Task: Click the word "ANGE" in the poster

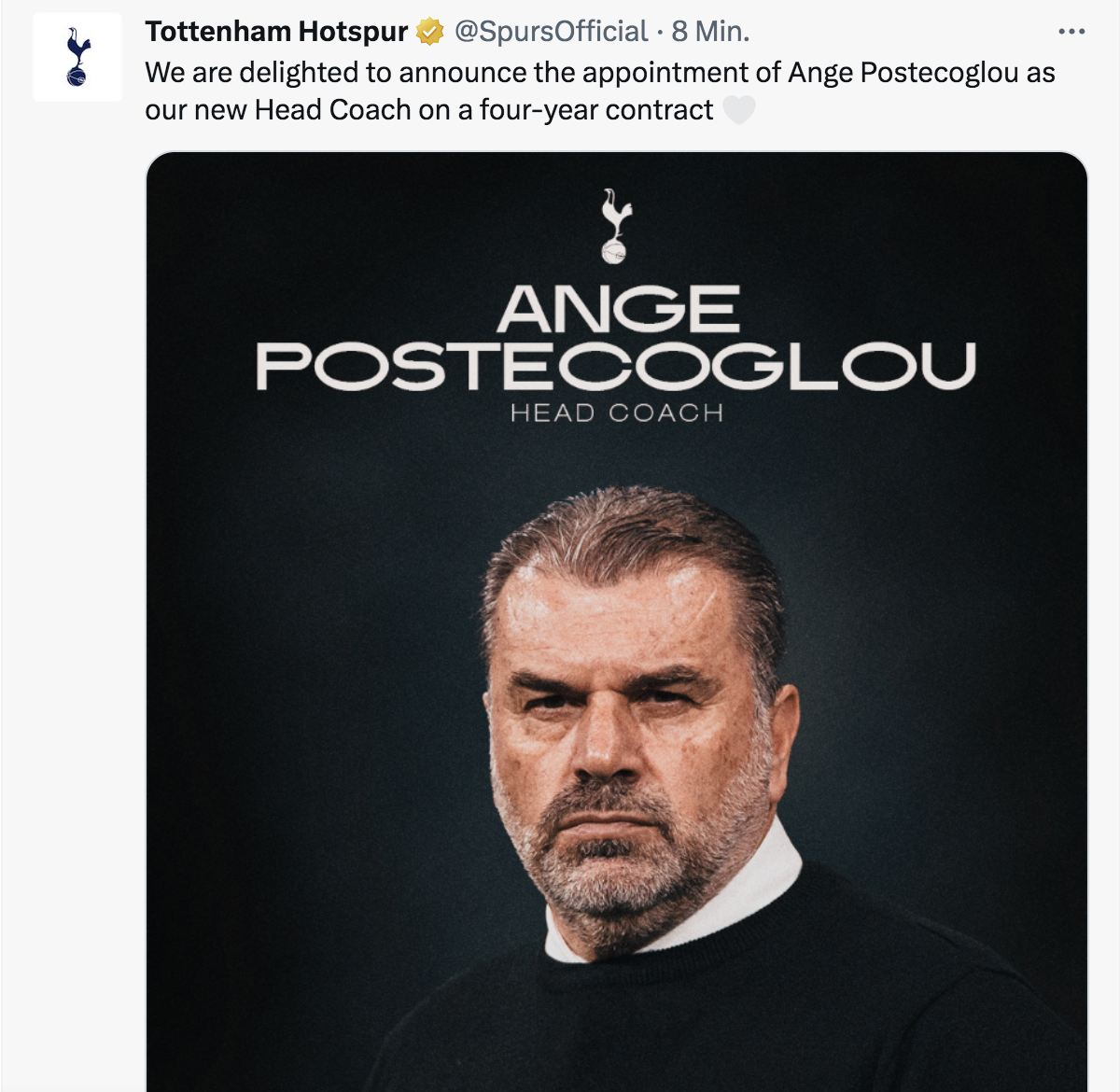Action: pyautogui.click(x=618, y=309)
